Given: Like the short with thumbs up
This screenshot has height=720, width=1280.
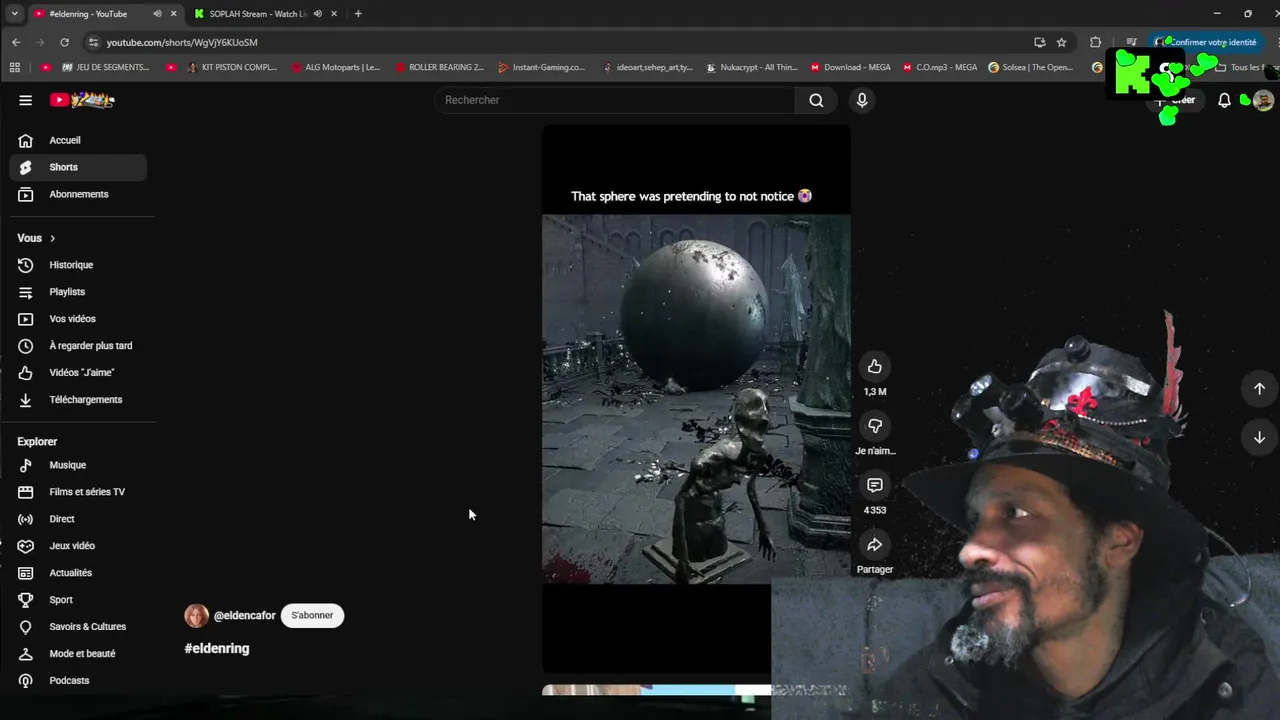Looking at the screenshot, I should pos(875,366).
